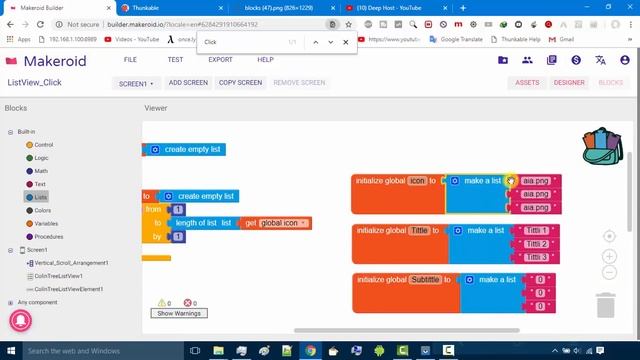The height and width of the screenshot is (360, 640).
Task: Select ColinTreeListView1 component
Action: (x=55, y=276)
